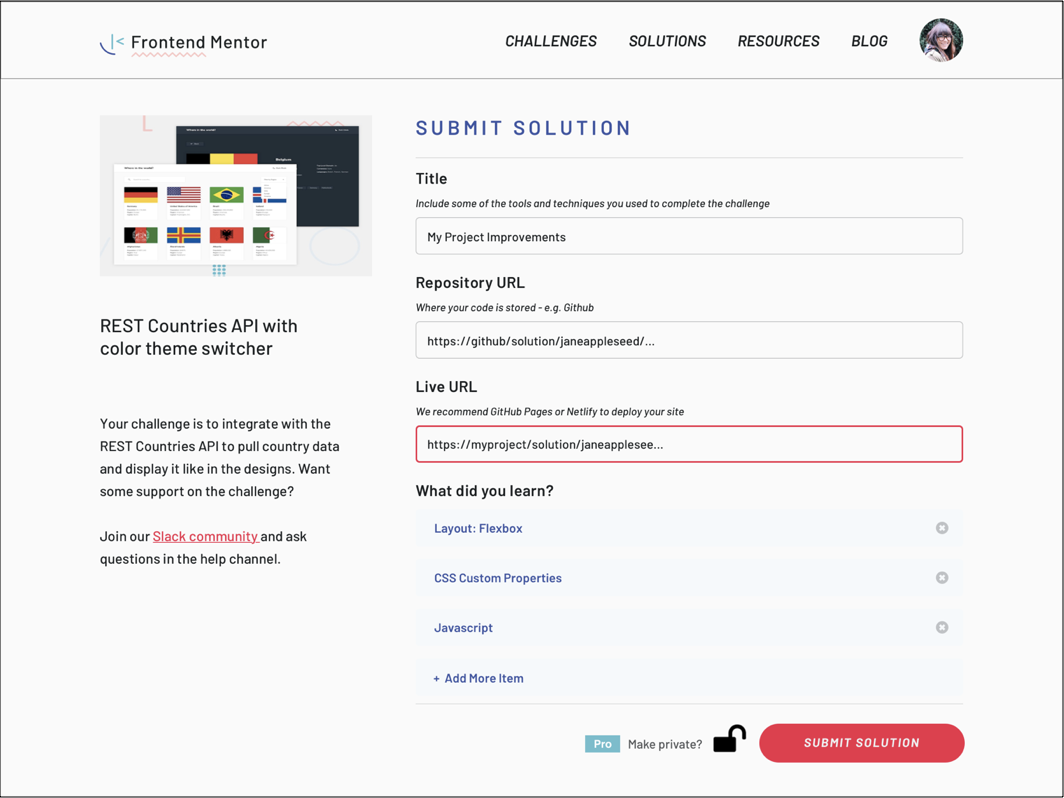Open the Resources nav item
The width and height of the screenshot is (1064, 798).
(778, 41)
